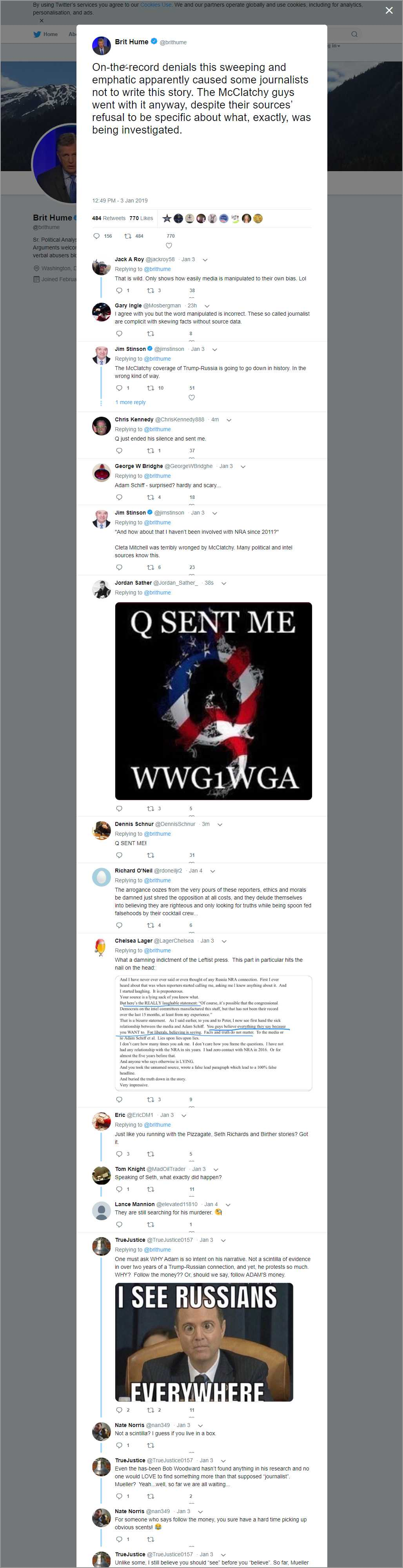The image size is (403, 1568).
Task: Toggle like on Jim Stinson's McClatchy coverage reply
Action: [191, 397]
